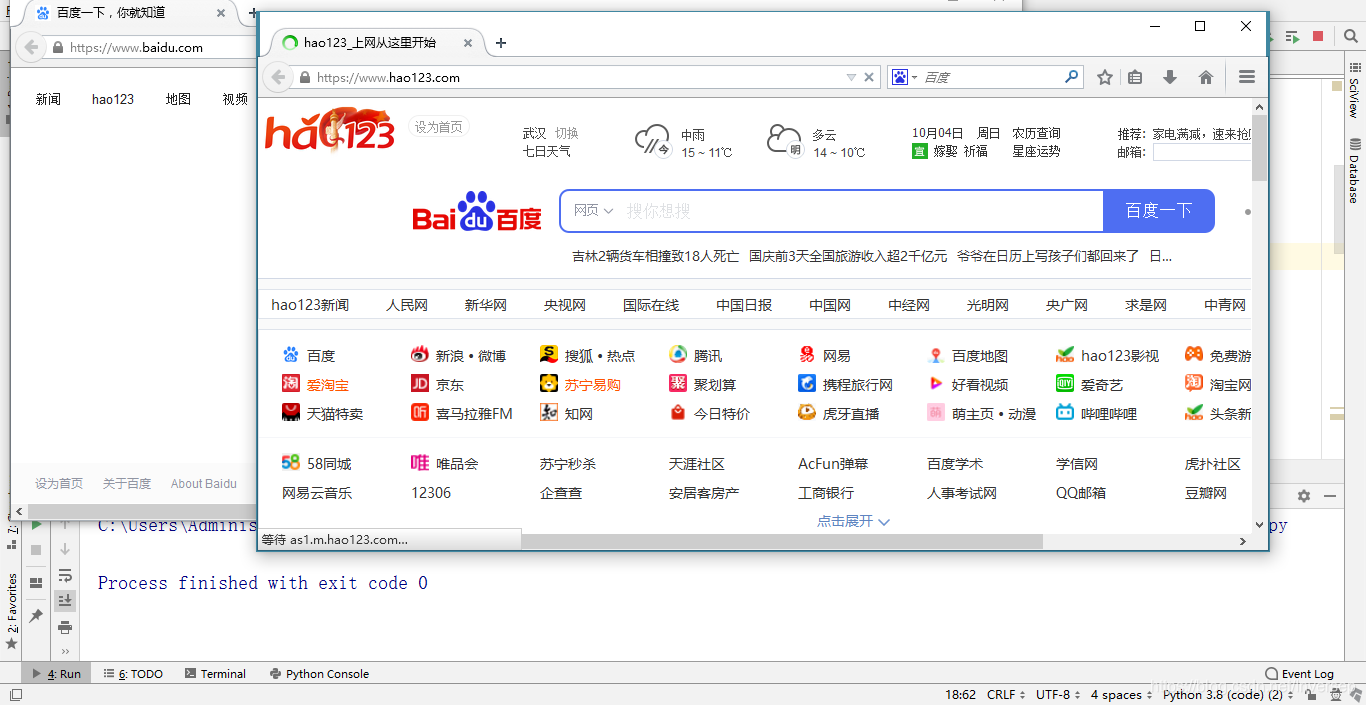Click the down arrow in Run console toolbar
The height and width of the screenshot is (705, 1366).
[65, 549]
